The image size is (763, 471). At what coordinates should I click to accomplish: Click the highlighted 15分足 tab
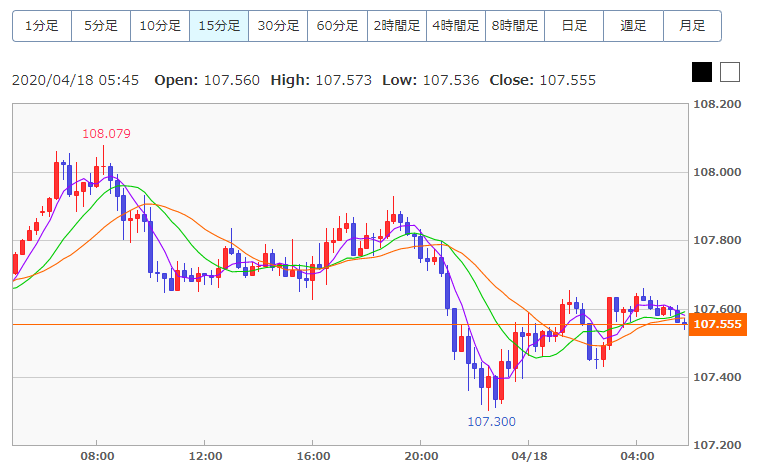219,26
